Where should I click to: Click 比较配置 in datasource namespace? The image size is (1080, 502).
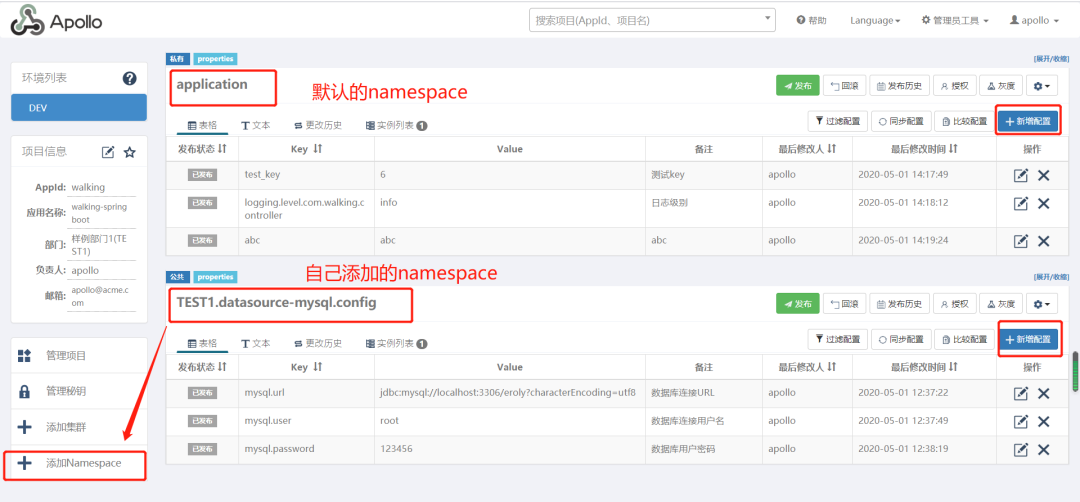click(964, 339)
